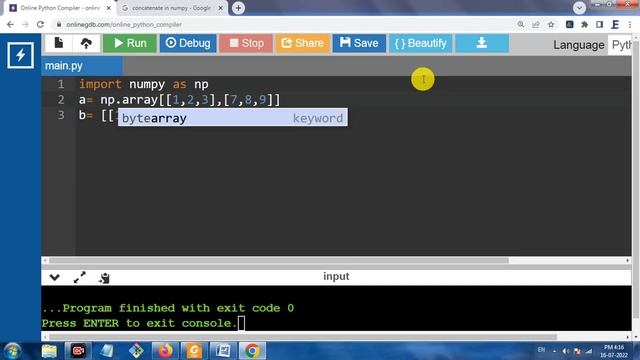Image resolution: width=640 pixels, height=360 pixels.
Task: Launch Firefox from the taskbar
Action: click(165, 351)
